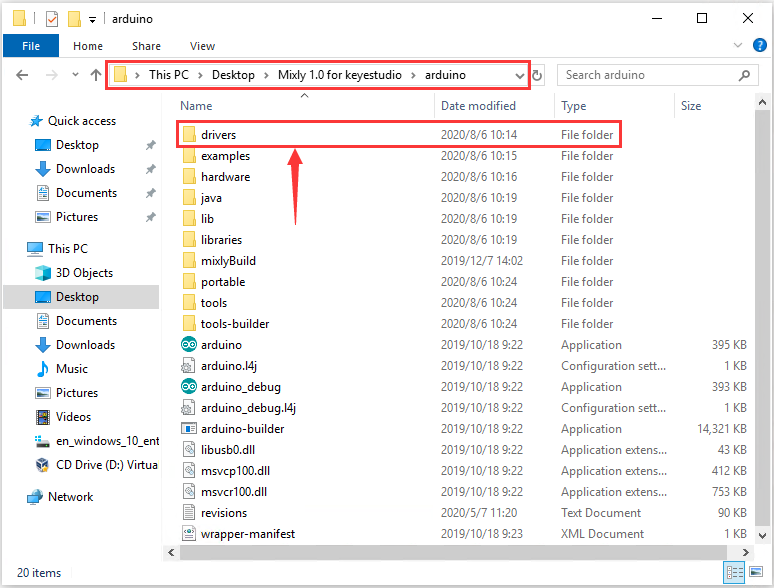774x588 pixels.
Task: Expand the ribbon using chevron arrow
Action: (x=741, y=46)
